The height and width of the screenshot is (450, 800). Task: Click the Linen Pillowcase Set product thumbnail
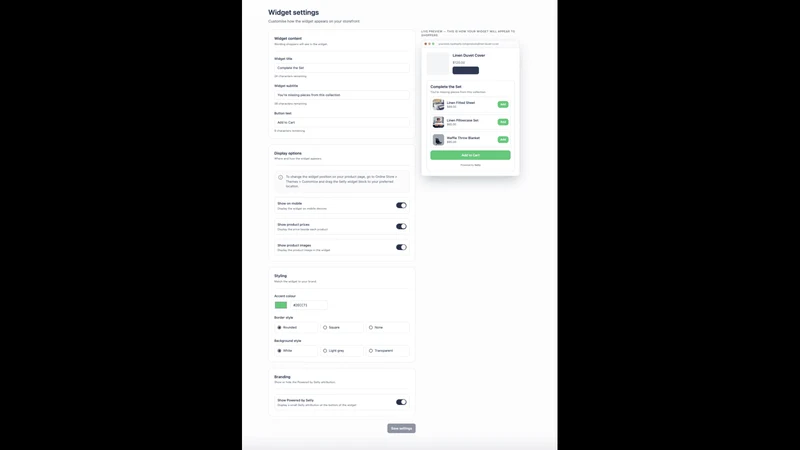[x=438, y=122]
